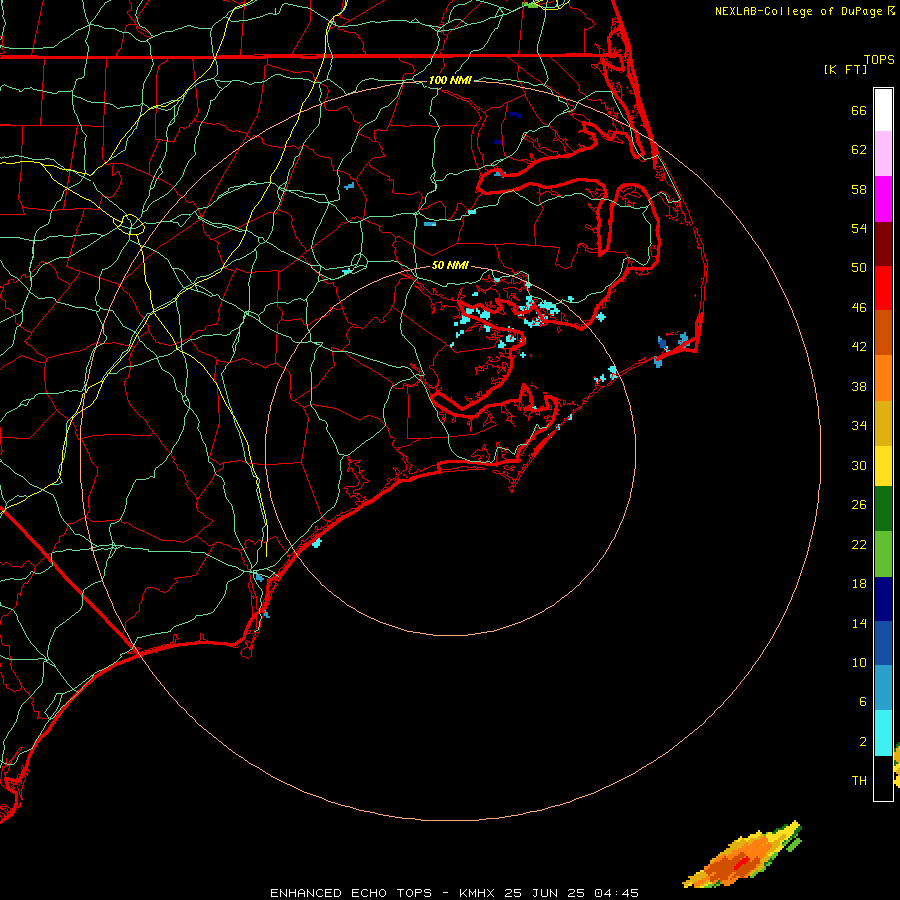Pick the gold legend swatch beside 34

pyautogui.click(x=883, y=424)
